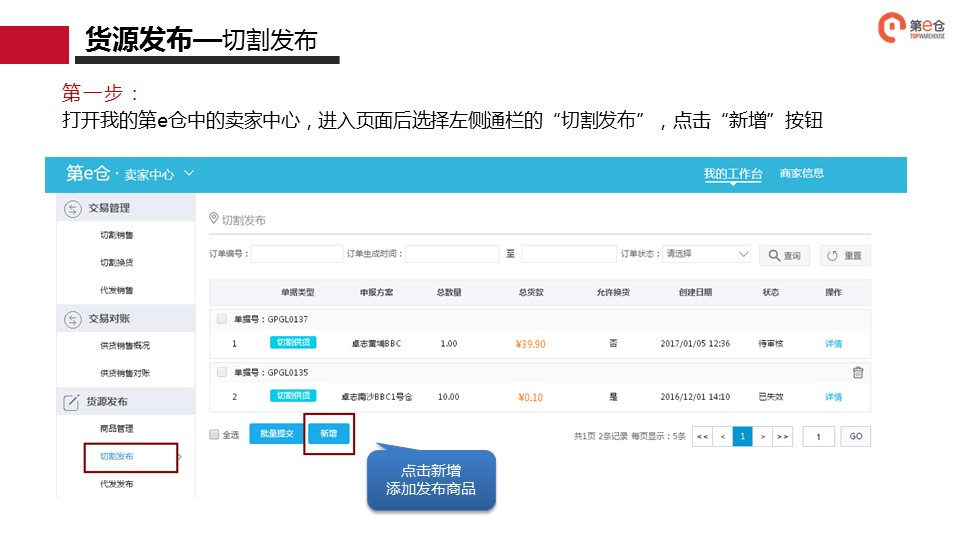This screenshot has height=540, width=960.
Task: Open 代发发布 in the sidebar
Action: [116, 484]
